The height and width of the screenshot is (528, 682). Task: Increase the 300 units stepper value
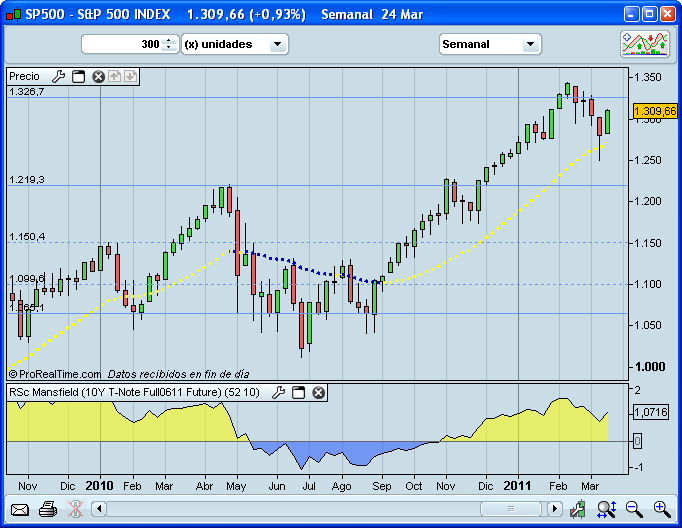click(x=169, y=40)
